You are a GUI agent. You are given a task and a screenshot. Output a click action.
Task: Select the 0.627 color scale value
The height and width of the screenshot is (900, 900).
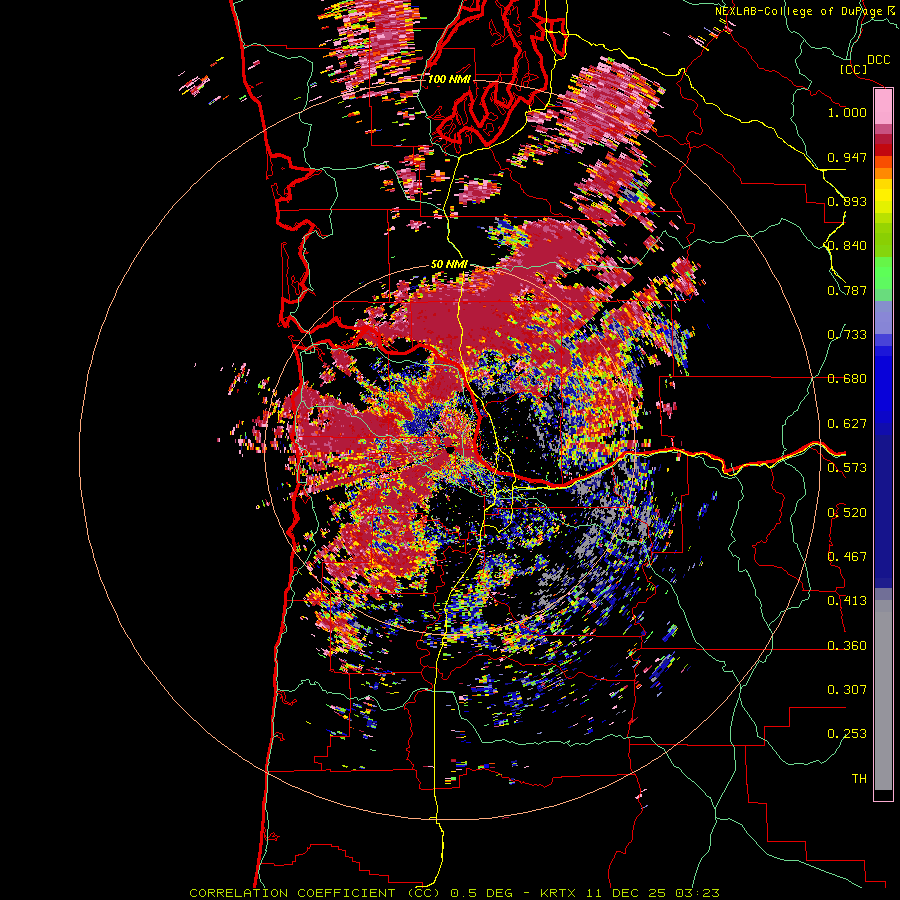tap(847, 424)
